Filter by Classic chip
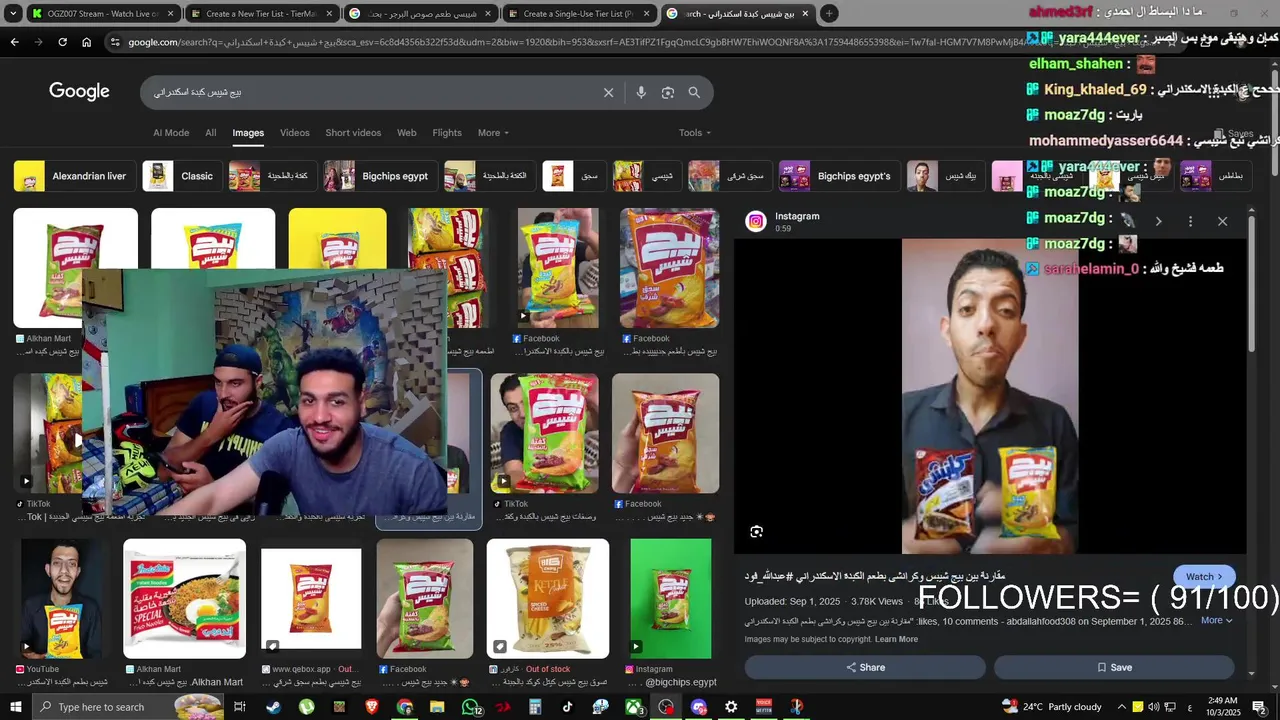Viewport: 1280px width, 720px height. click(x=182, y=176)
